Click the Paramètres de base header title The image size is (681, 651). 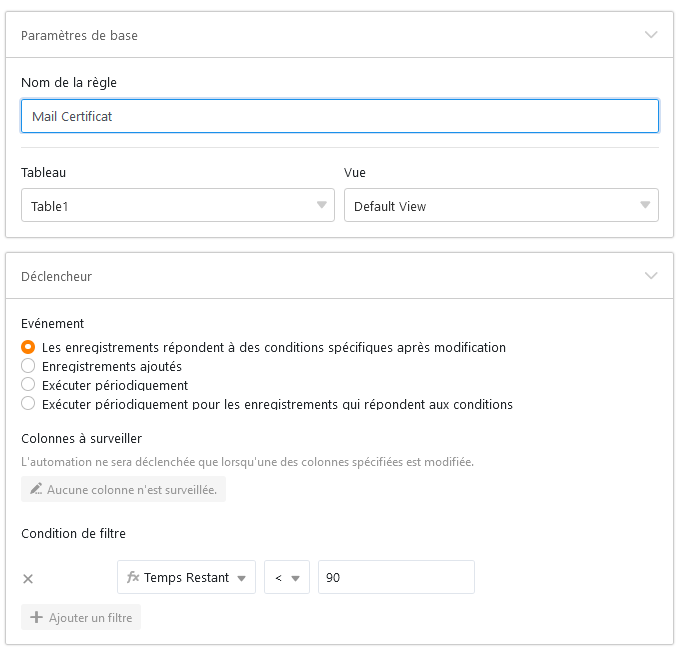coord(79,35)
